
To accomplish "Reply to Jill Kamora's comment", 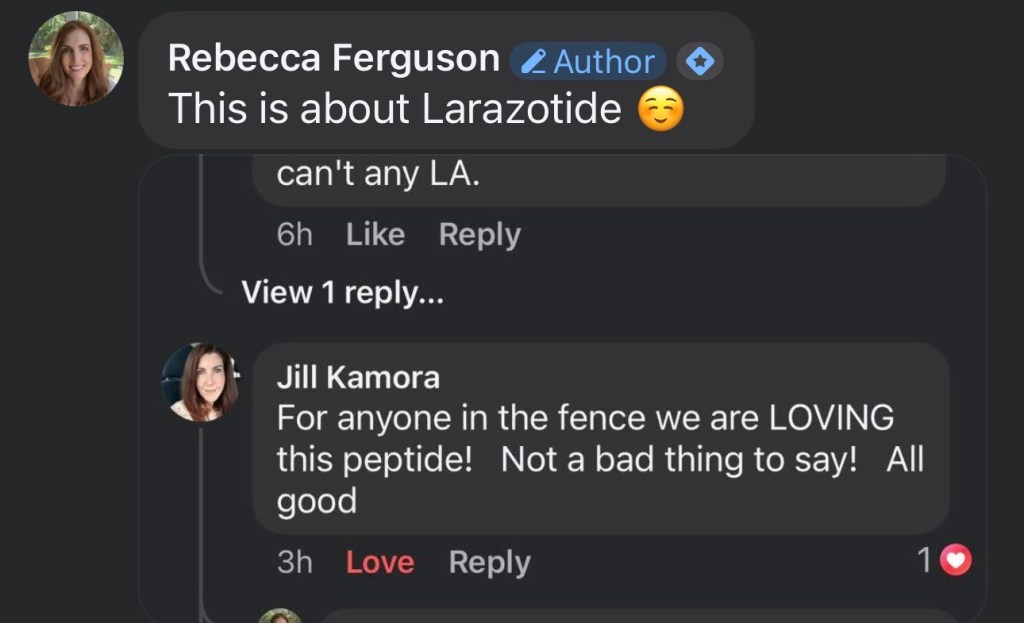I will (489, 563).
